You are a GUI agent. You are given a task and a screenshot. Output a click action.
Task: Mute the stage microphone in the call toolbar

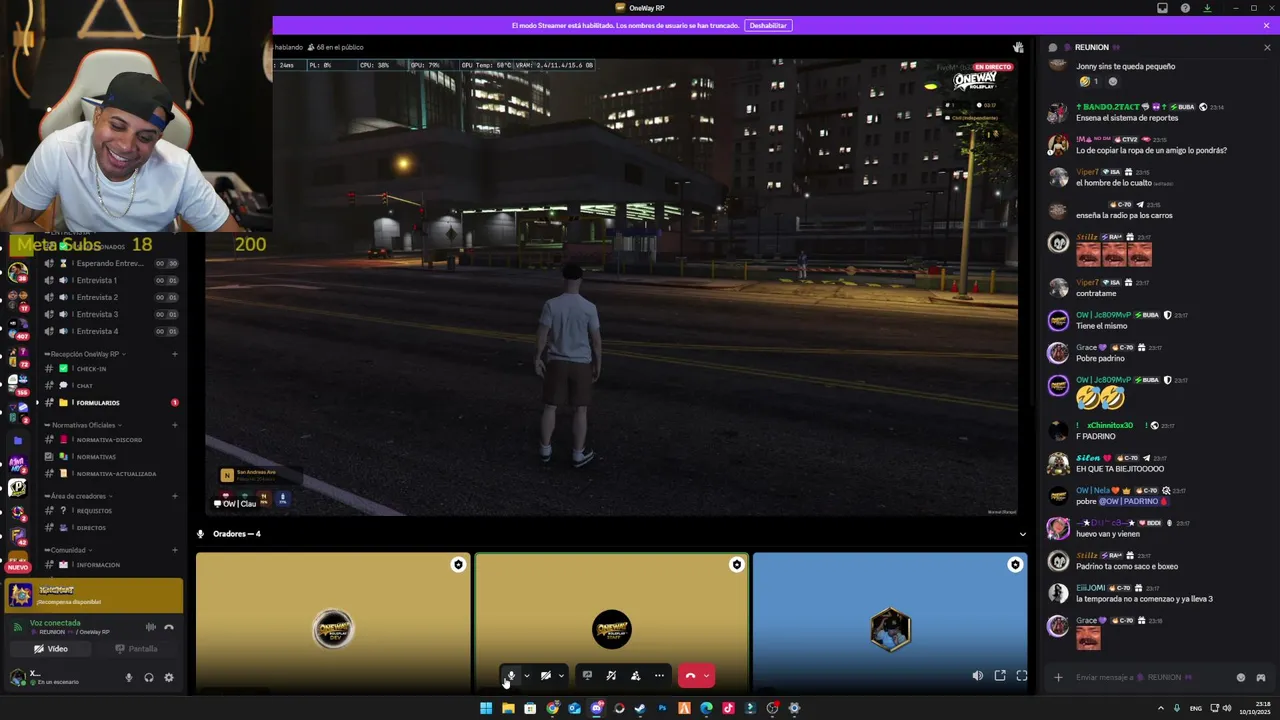511,675
